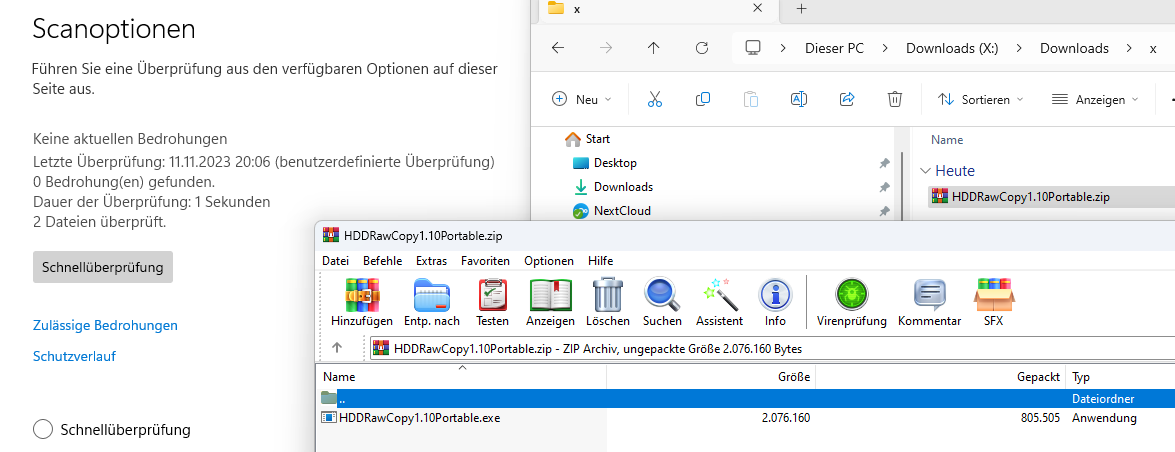Image resolution: width=1175 pixels, height=452 pixels.
Task: Open WinRAR Optionen menu
Action: [549, 261]
